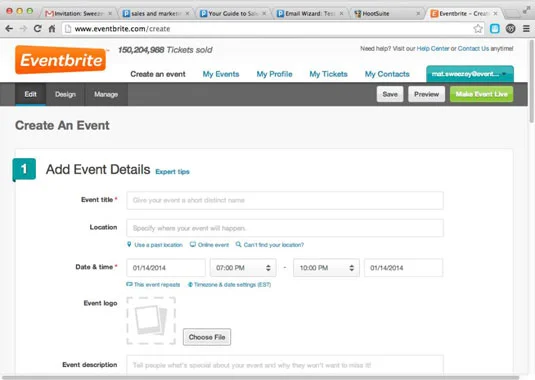Click Can't find your location link
This screenshot has width=535, height=380.
coord(270,245)
